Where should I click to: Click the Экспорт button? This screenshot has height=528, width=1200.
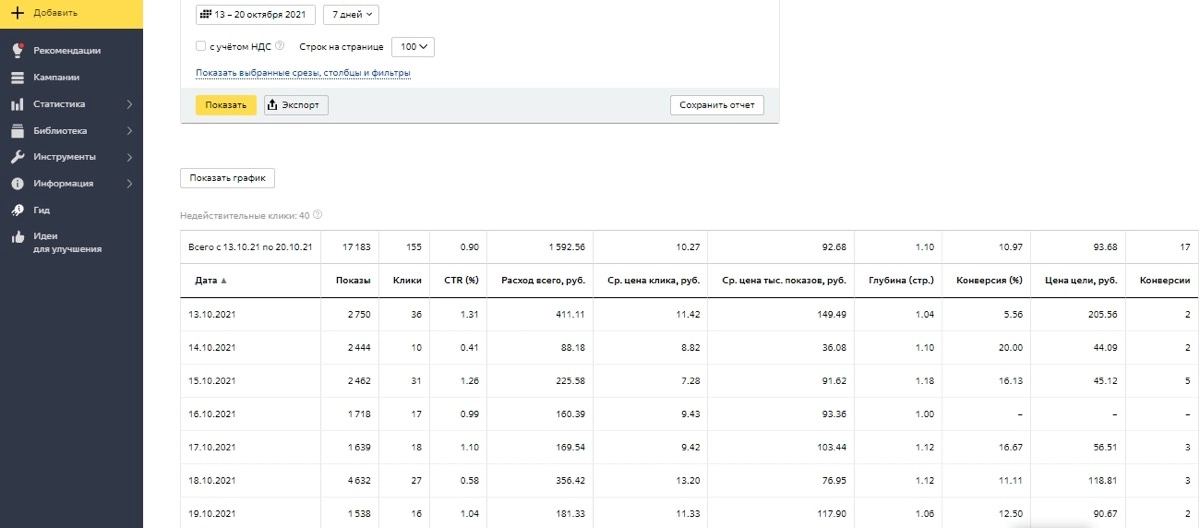pos(296,105)
